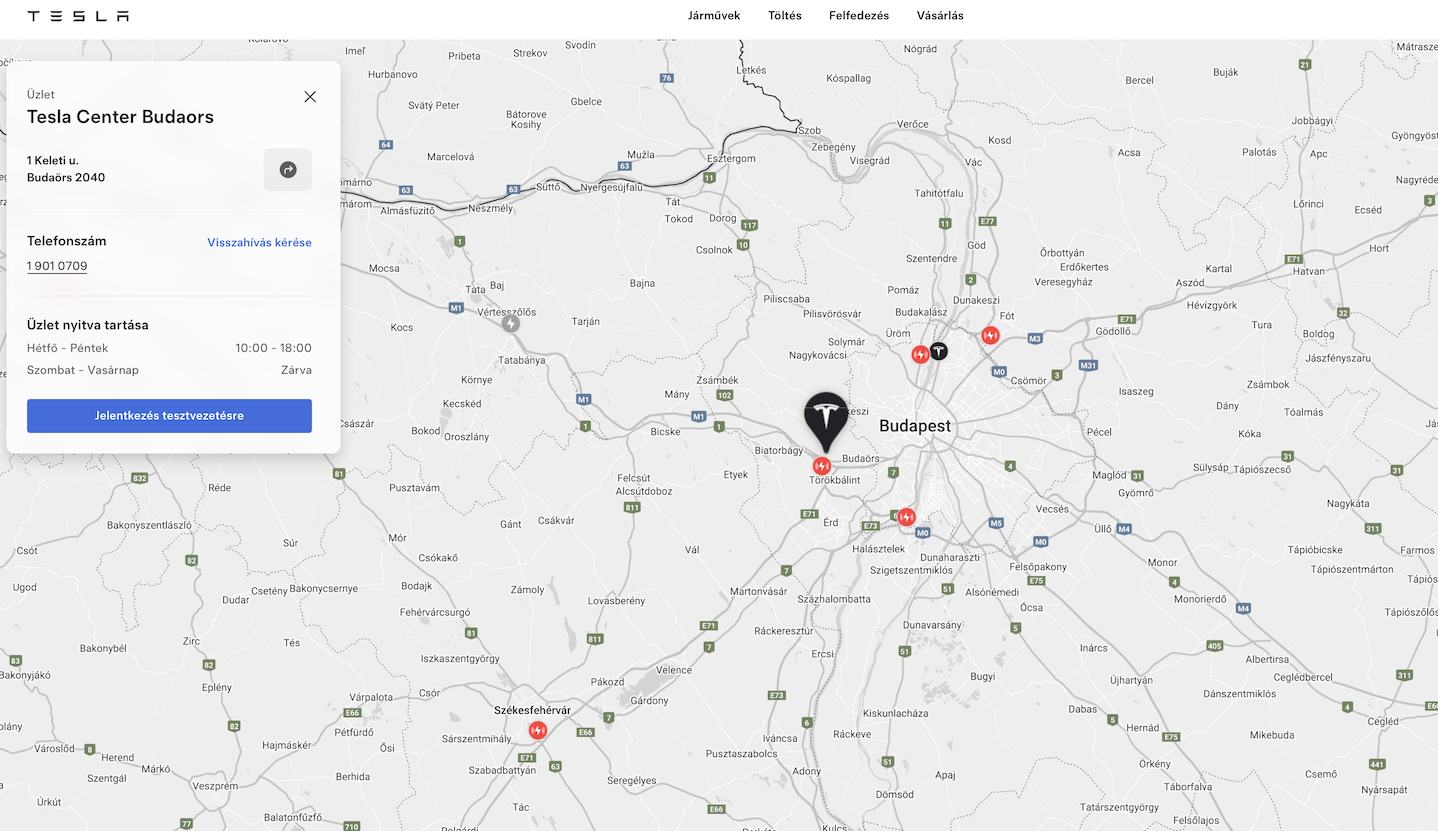Click the Visszahívás kérése link
The height and width of the screenshot is (831, 1438).
pos(259,243)
